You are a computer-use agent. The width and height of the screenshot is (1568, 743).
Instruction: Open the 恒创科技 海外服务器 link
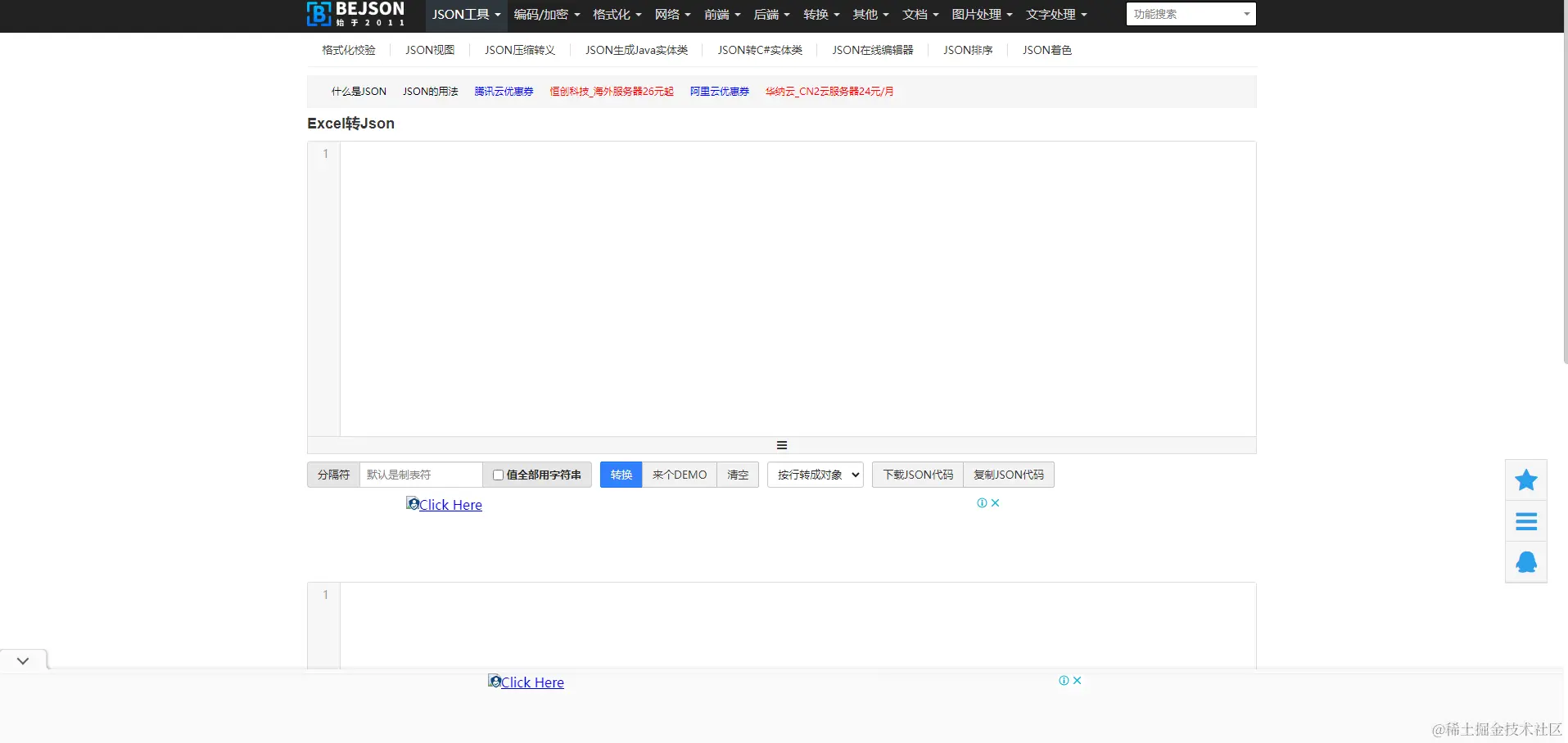point(612,92)
